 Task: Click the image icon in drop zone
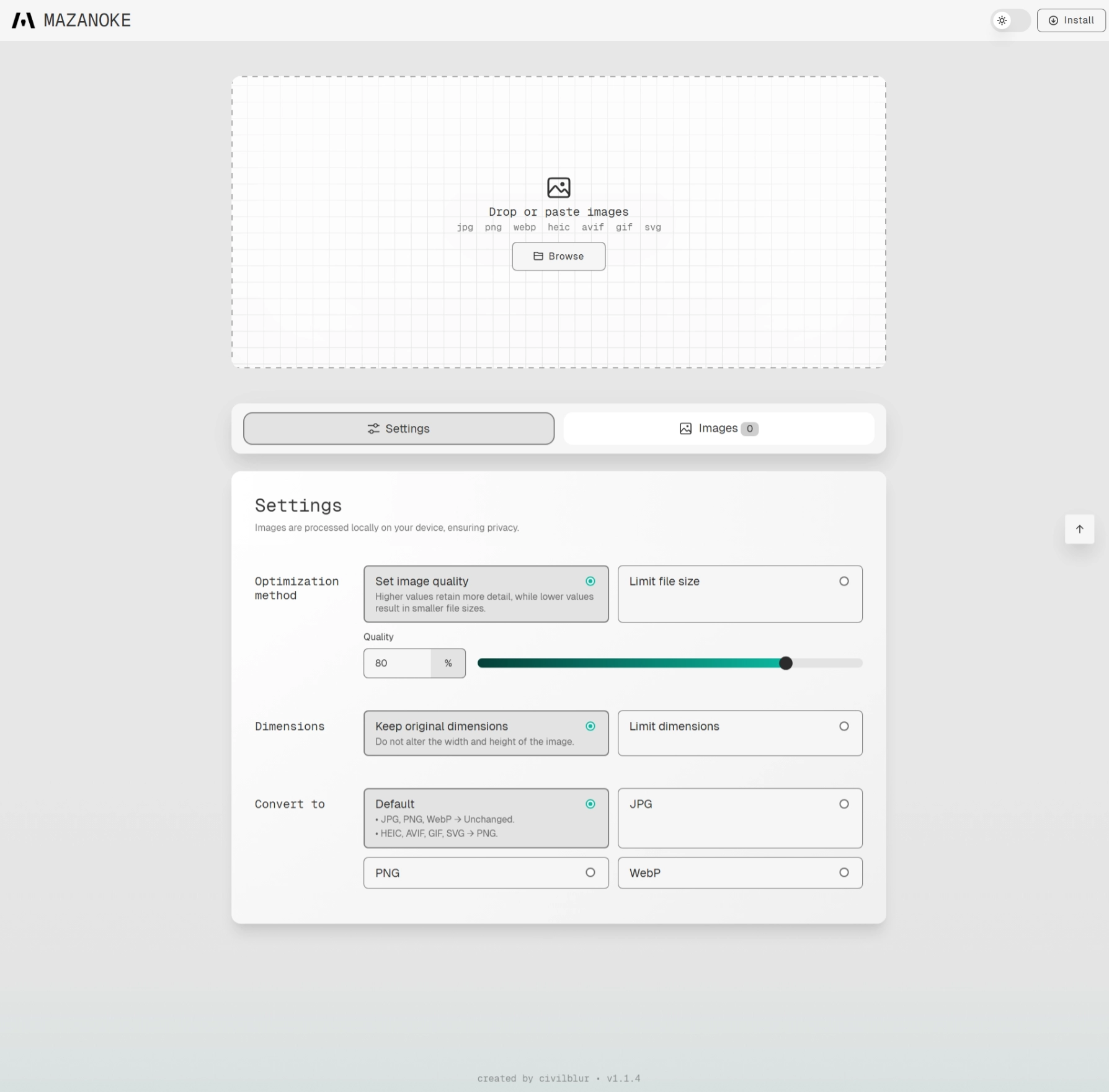(x=559, y=187)
